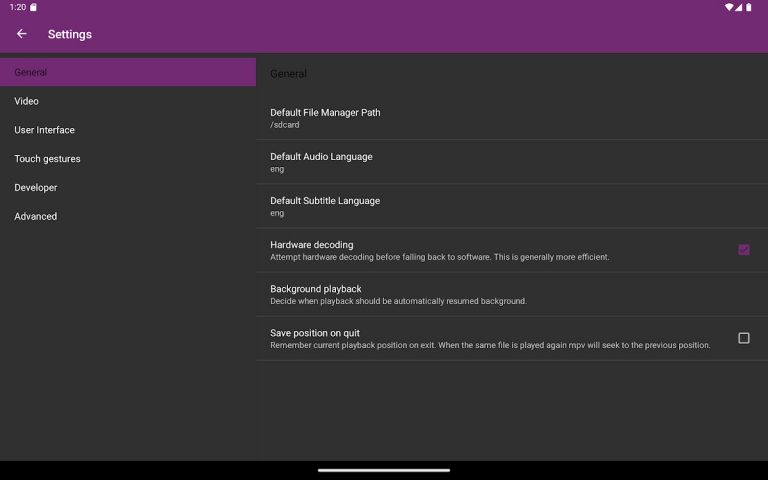
Task: Tap the eng value under Audio Language
Action: (277, 169)
